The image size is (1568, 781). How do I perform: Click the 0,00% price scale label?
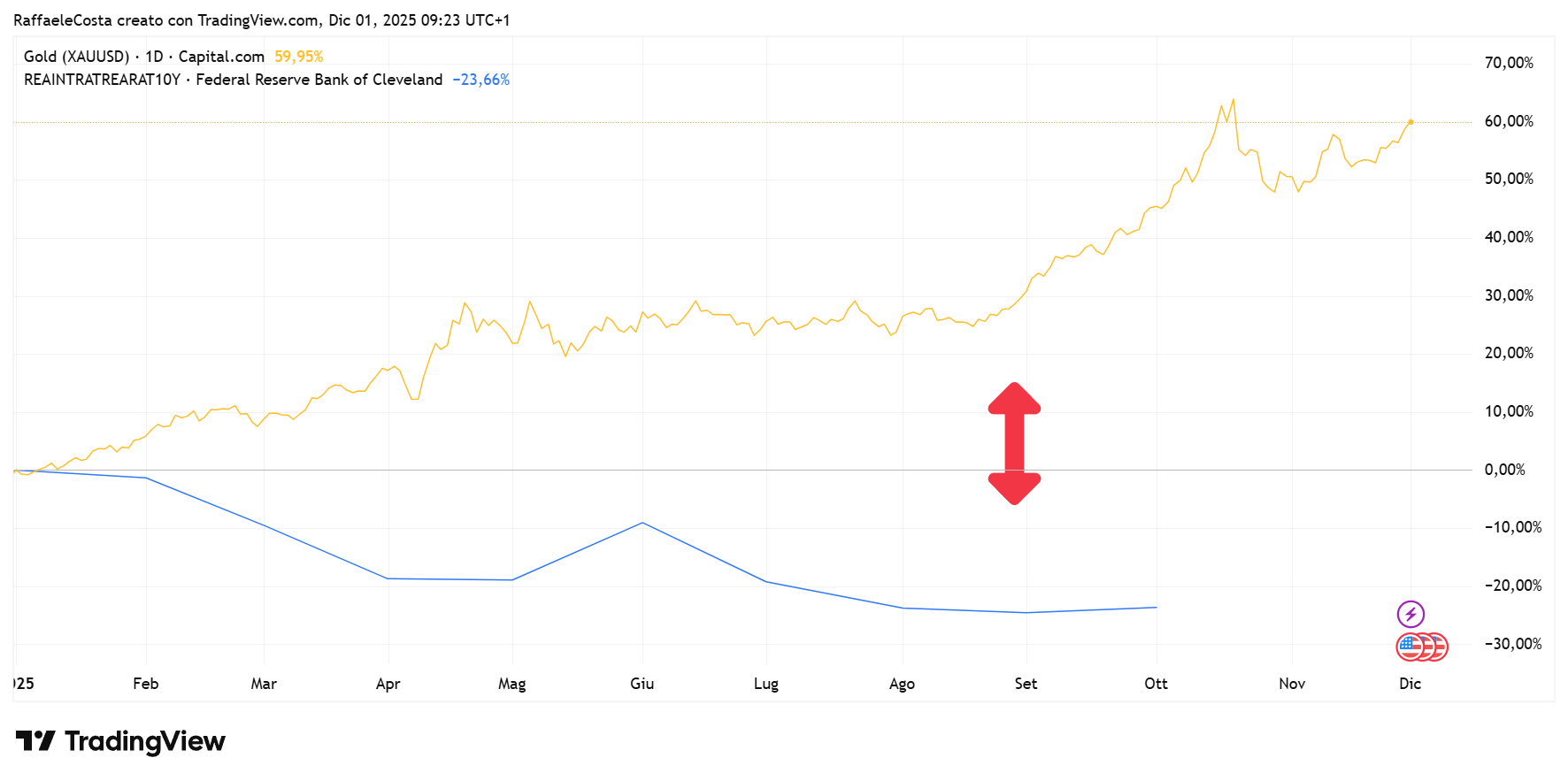[x=1504, y=470]
